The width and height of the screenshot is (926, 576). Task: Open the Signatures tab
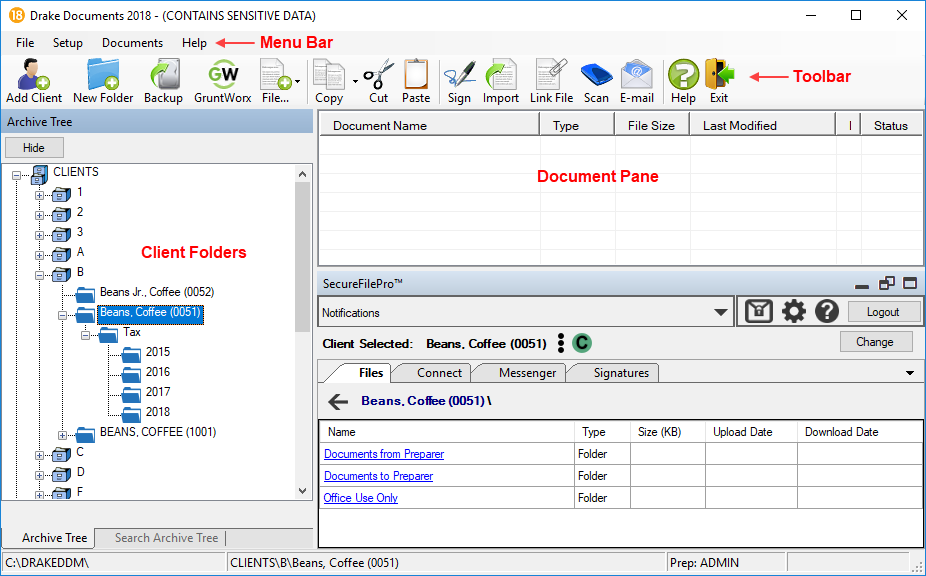pyautogui.click(x=621, y=373)
